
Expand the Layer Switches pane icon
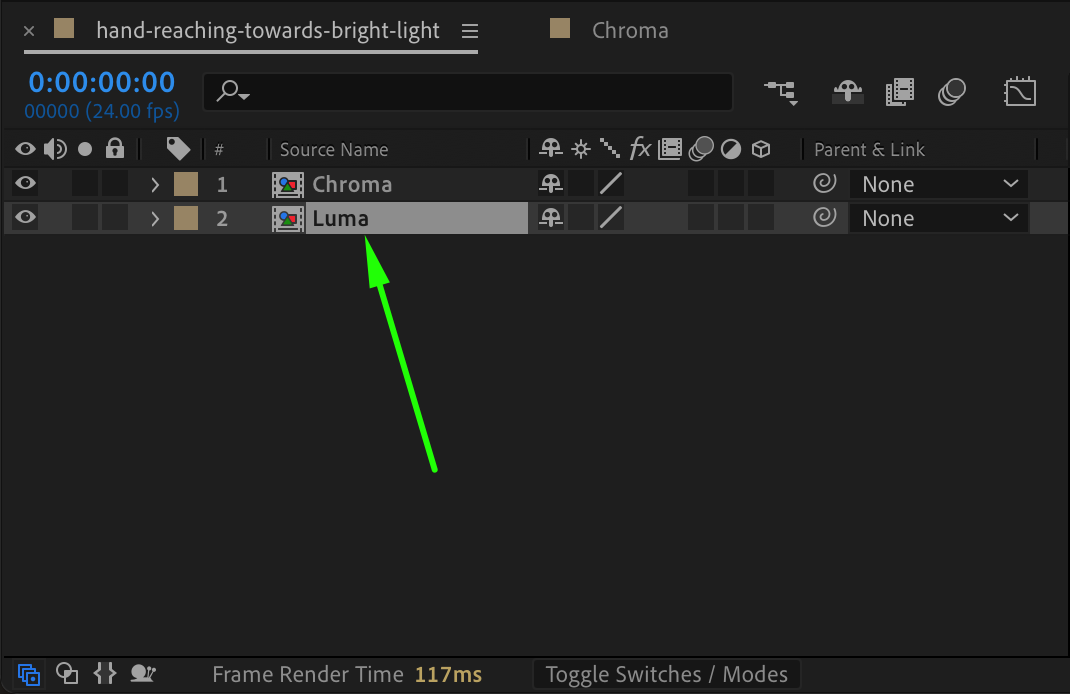(x=28, y=674)
